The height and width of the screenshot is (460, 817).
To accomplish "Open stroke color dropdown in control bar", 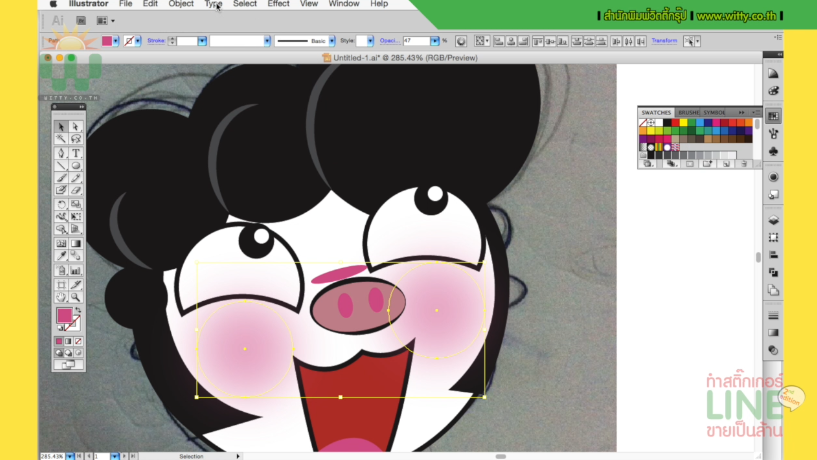I will (138, 41).
